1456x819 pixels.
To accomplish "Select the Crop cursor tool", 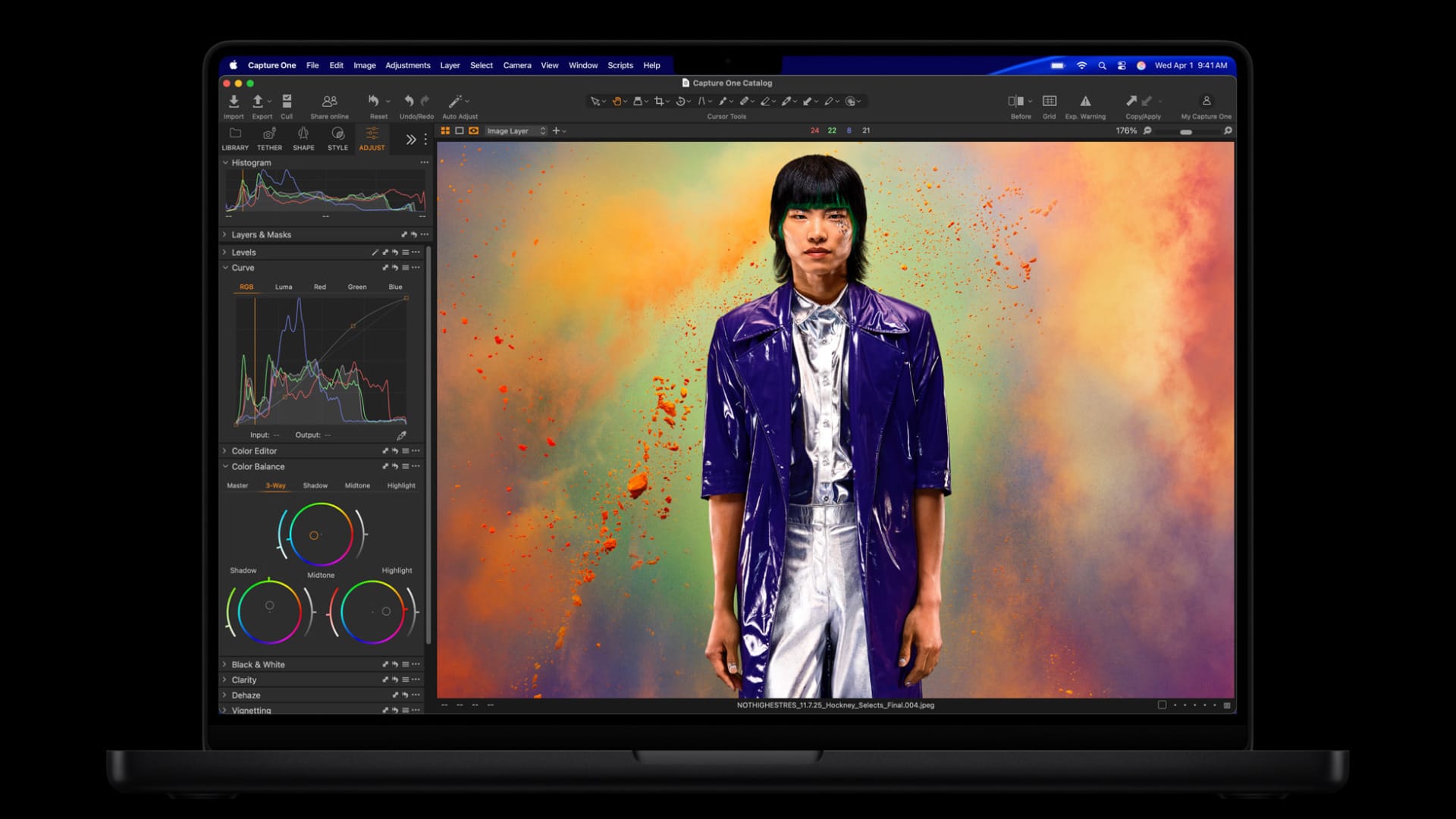I will click(659, 101).
